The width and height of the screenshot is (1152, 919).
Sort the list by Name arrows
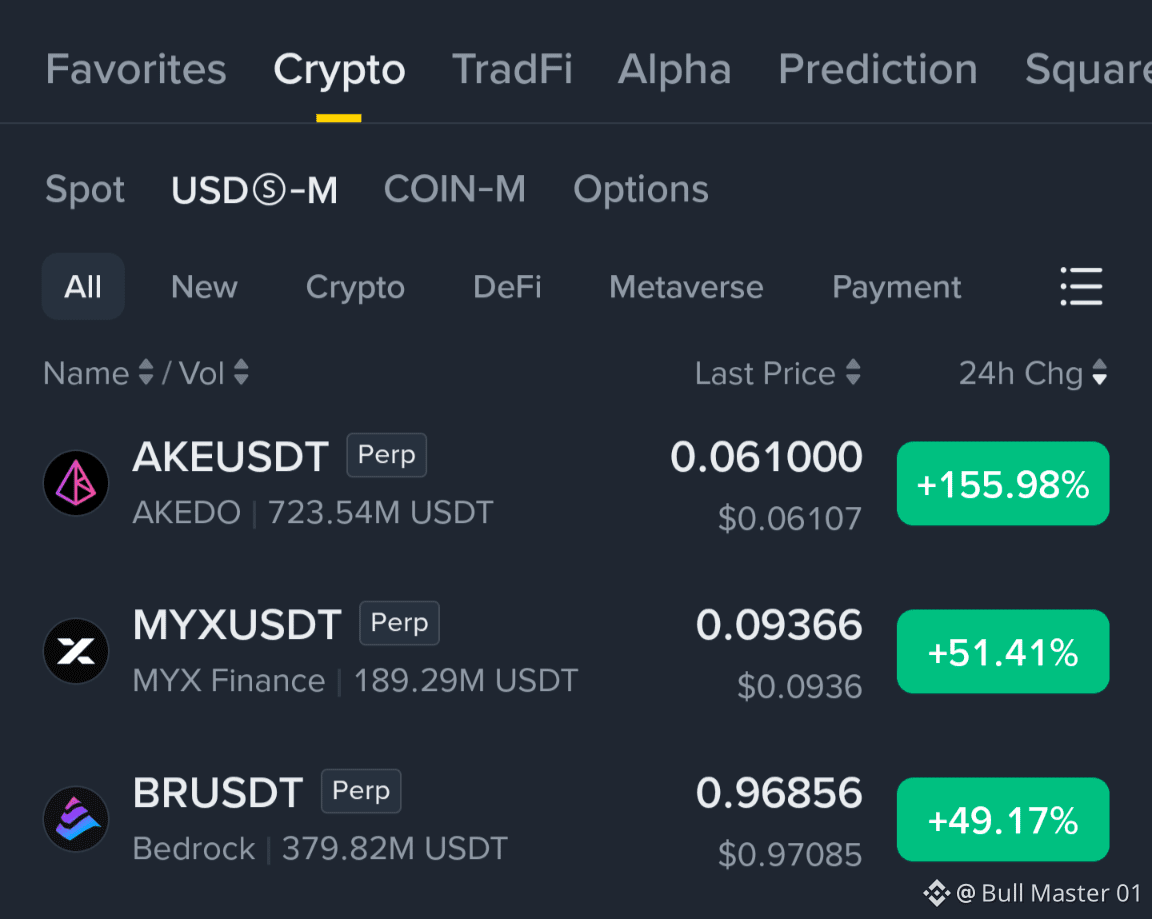146,372
